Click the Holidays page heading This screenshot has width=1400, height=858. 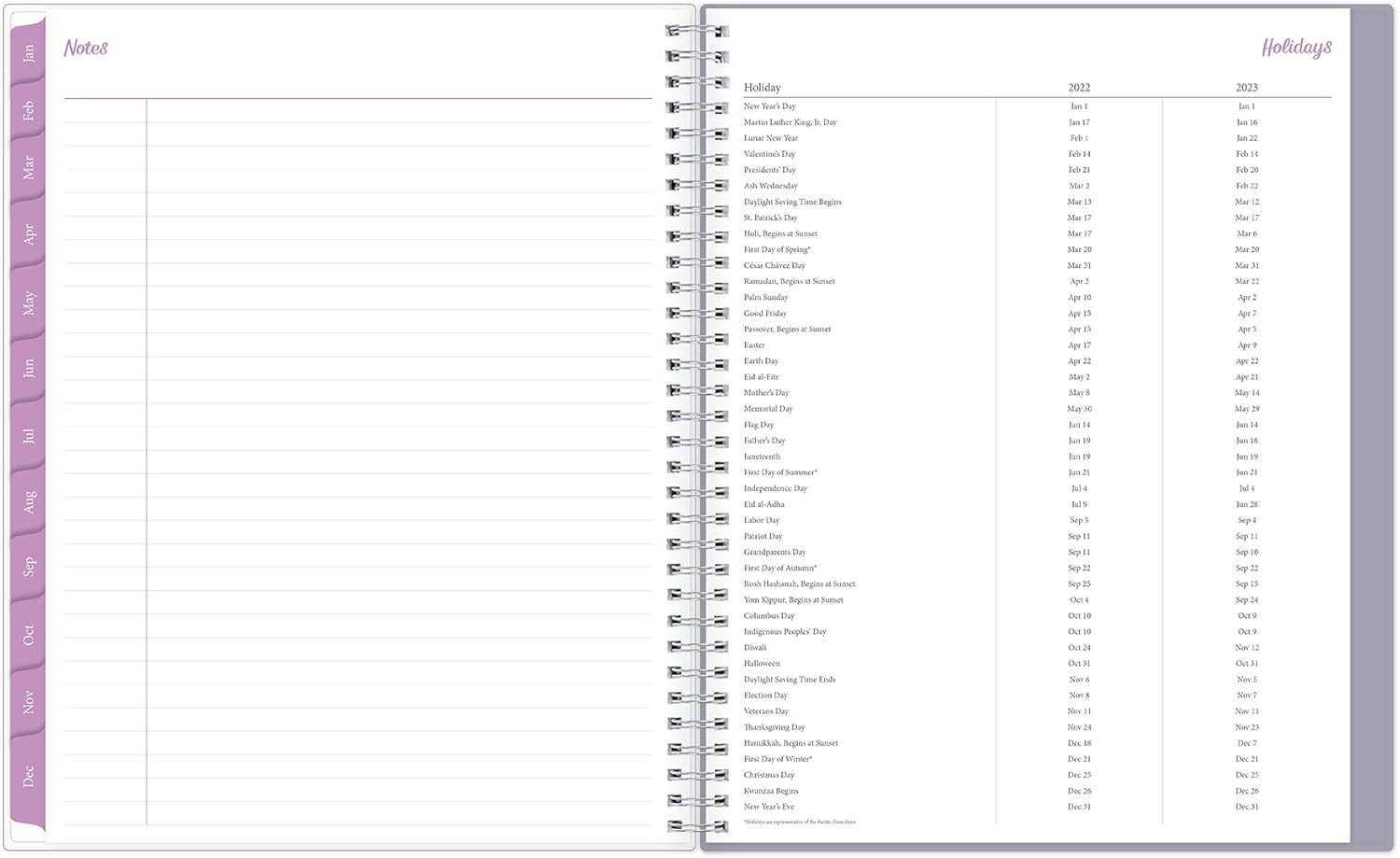(1296, 48)
